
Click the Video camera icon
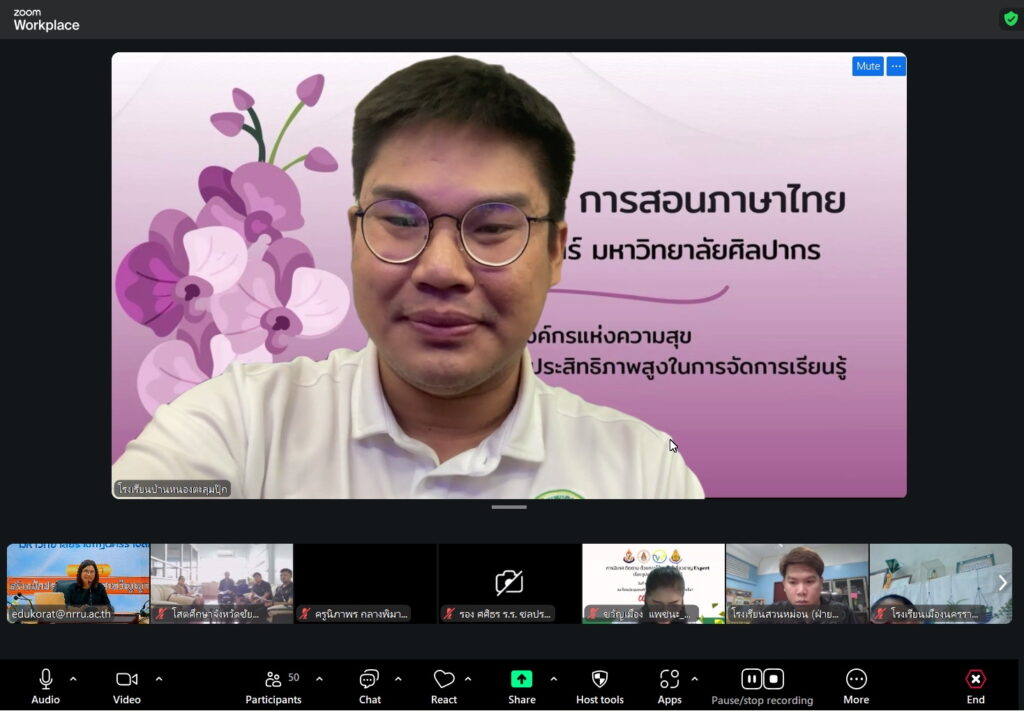[126, 679]
